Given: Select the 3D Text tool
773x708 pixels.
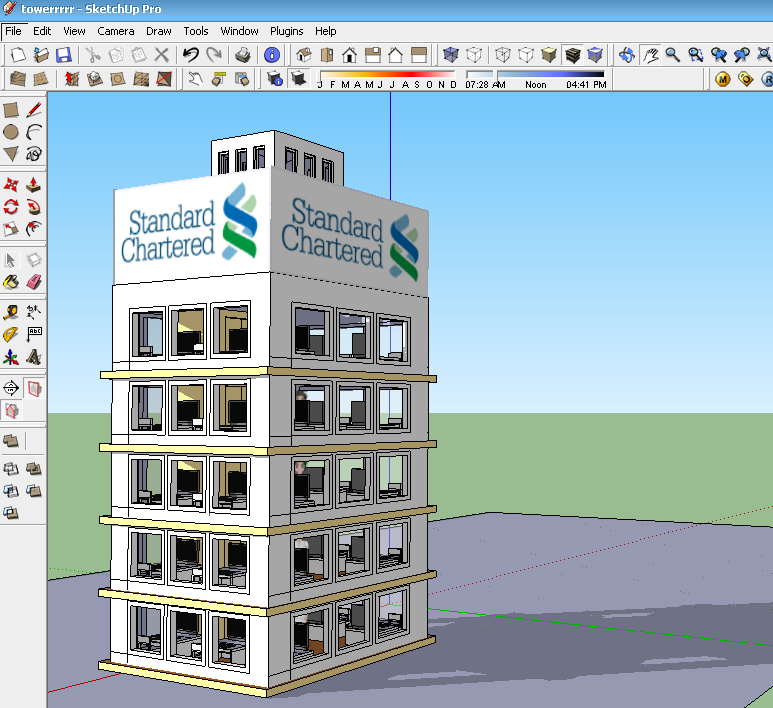Looking at the screenshot, I should pyautogui.click(x=34, y=357).
